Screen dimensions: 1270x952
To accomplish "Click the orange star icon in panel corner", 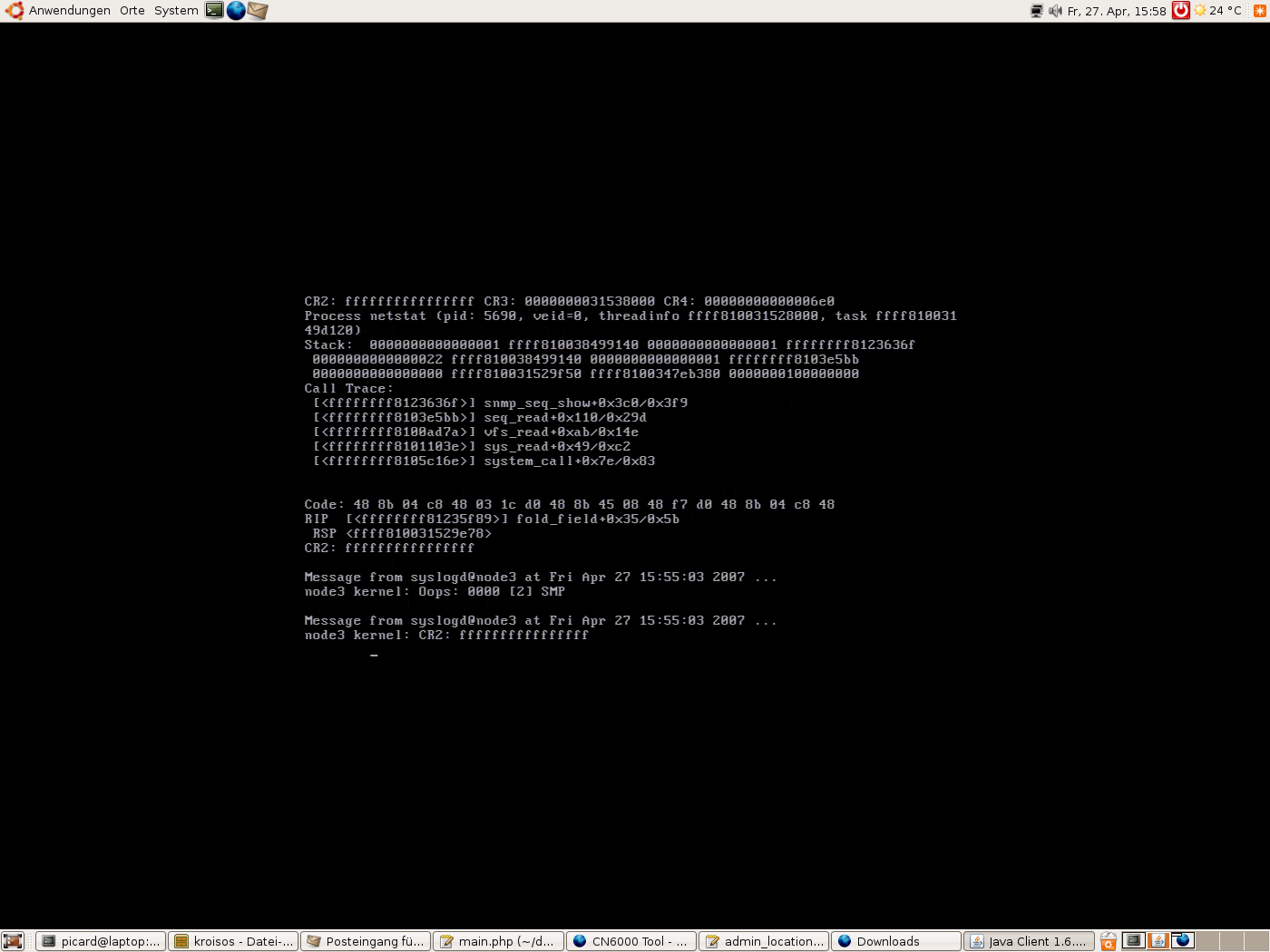I will [x=1259, y=11].
